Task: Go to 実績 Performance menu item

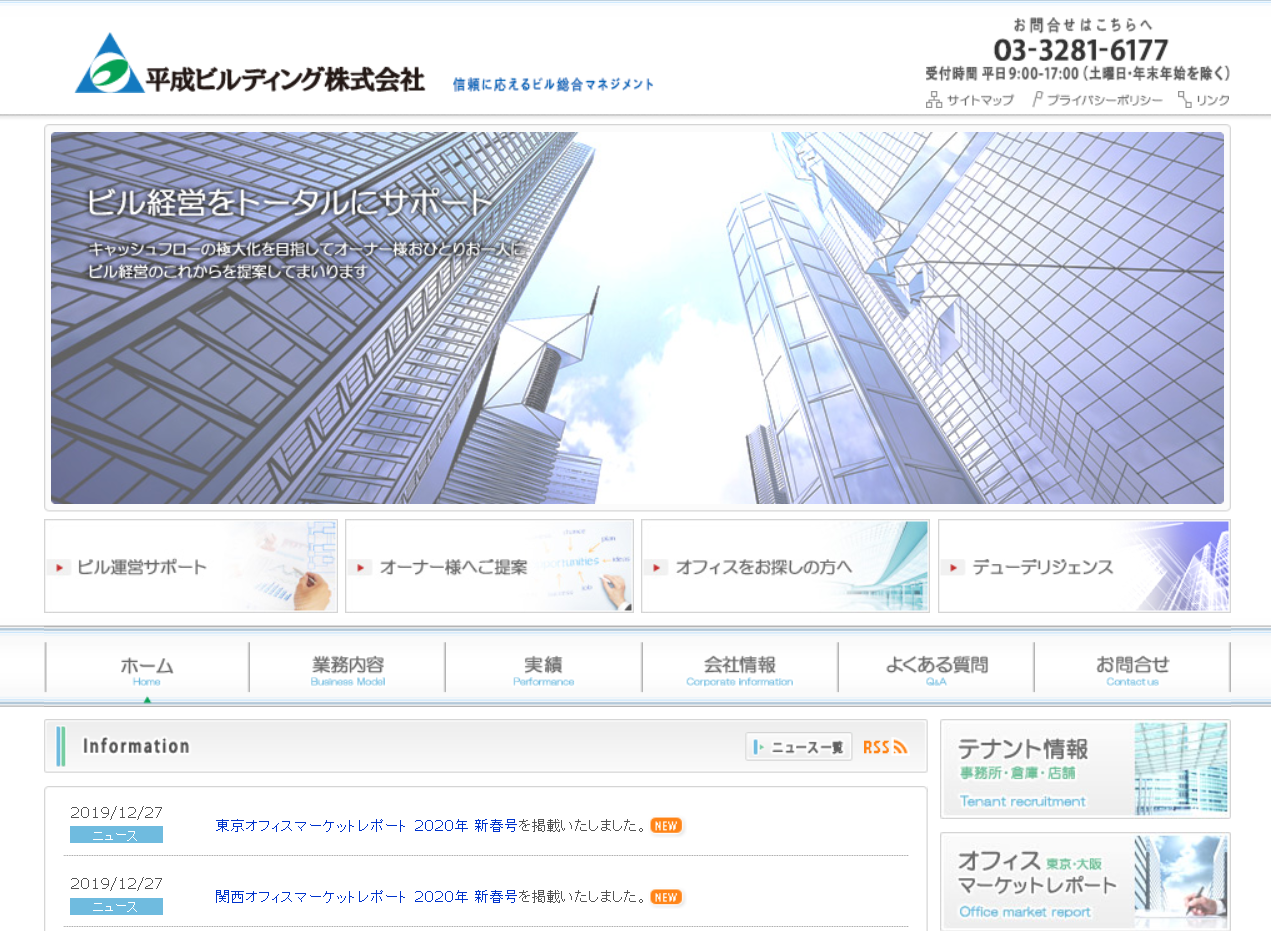Action: (x=543, y=669)
